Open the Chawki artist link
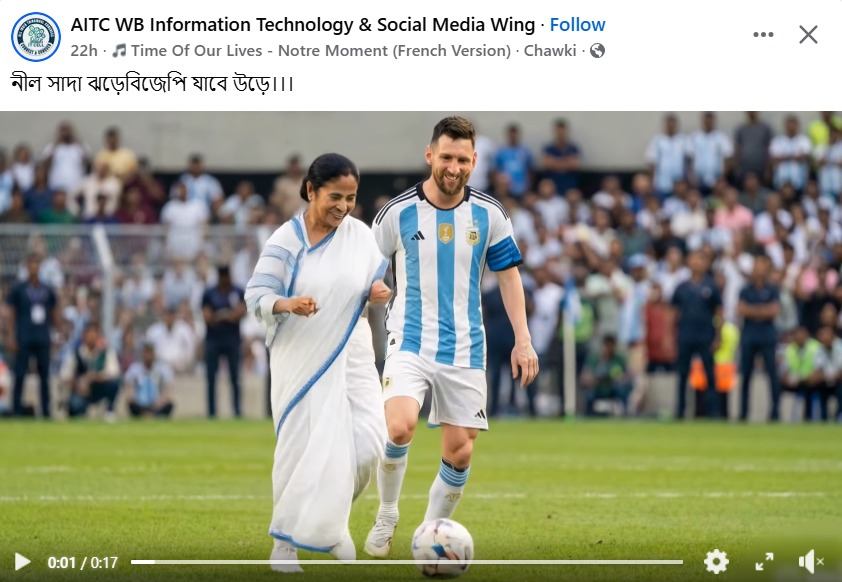 point(550,50)
